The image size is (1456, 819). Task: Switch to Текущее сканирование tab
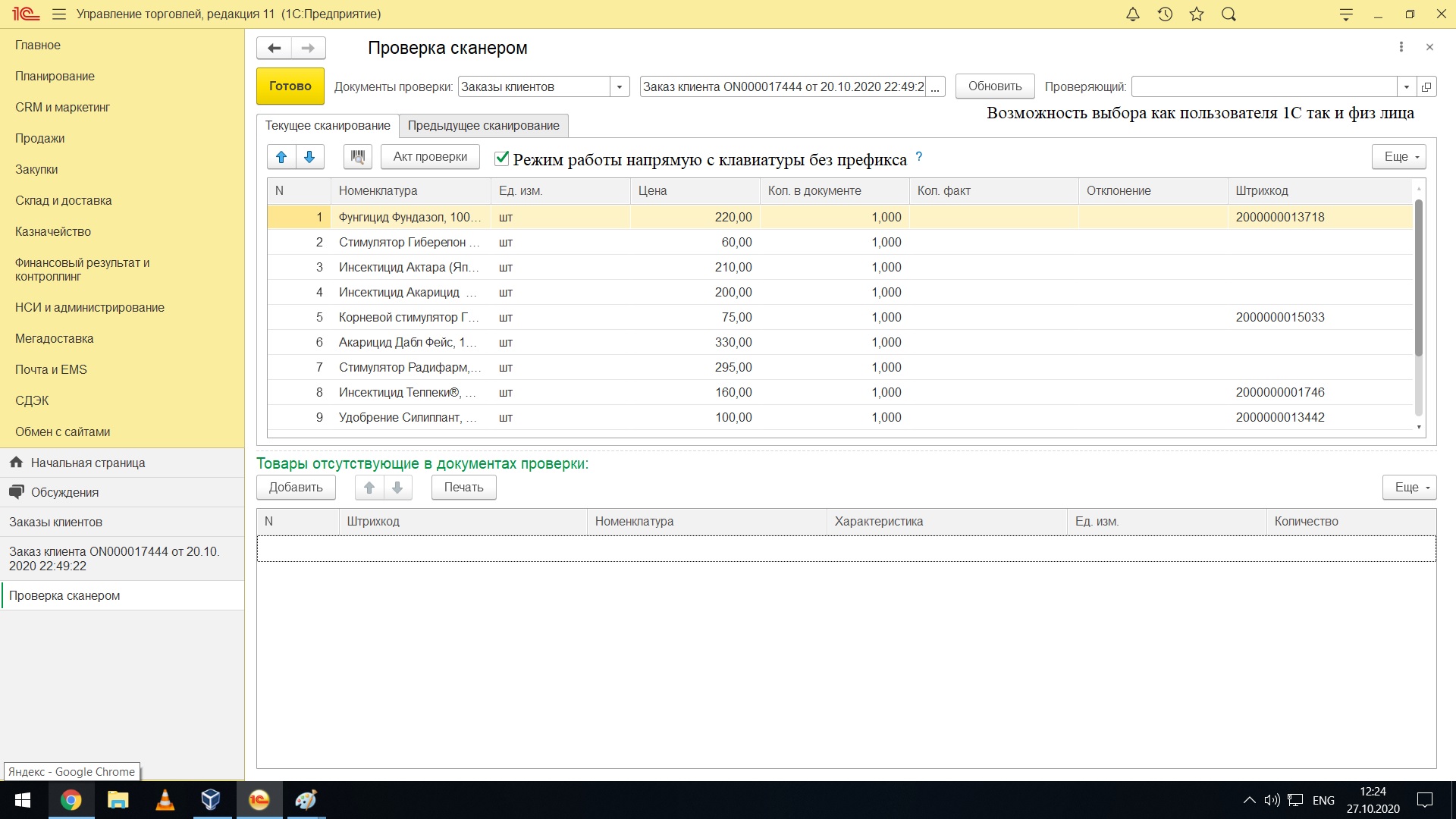tap(328, 126)
